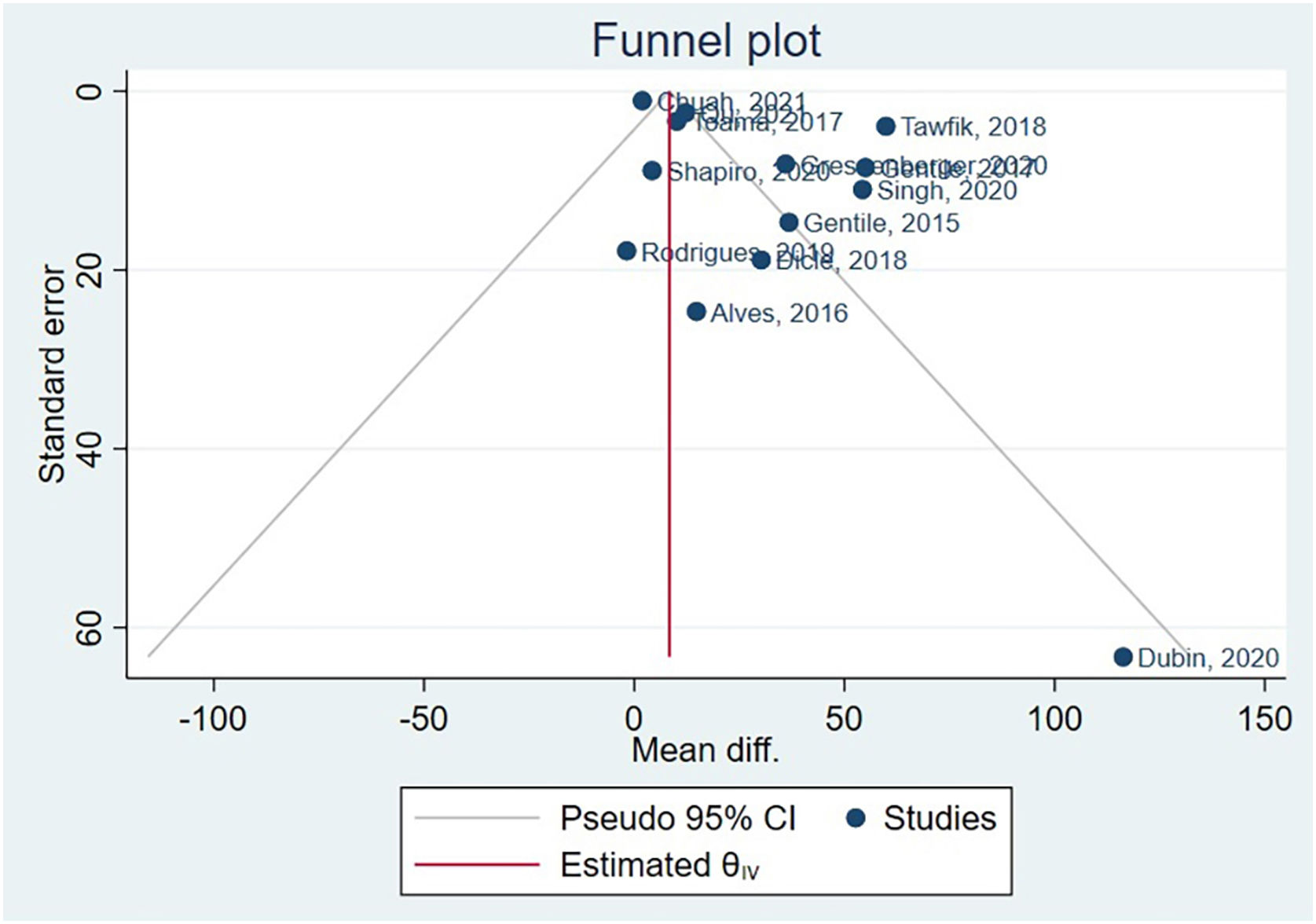Click the Studies dot in the legend
The width and height of the screenshot is (1316, 924).
tap(856, 819)
